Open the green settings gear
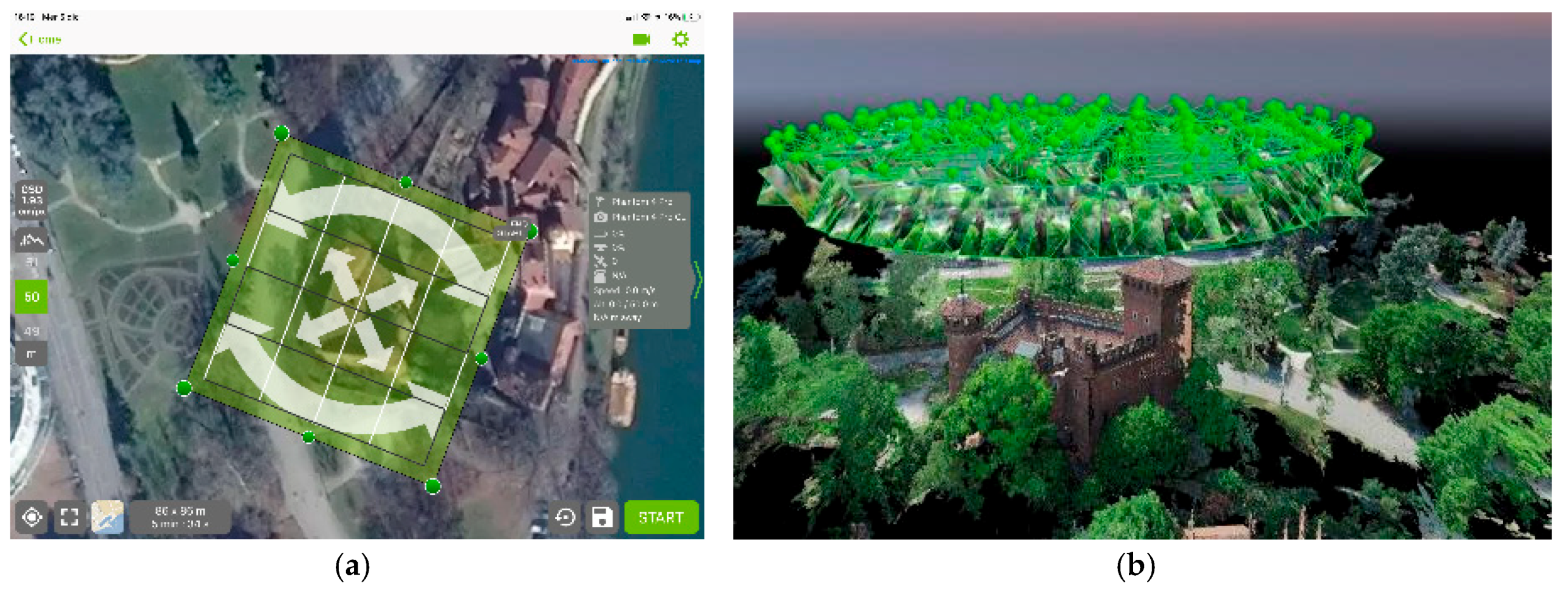The height and width of the screenshot is (591, 1568). coord(680,39)
